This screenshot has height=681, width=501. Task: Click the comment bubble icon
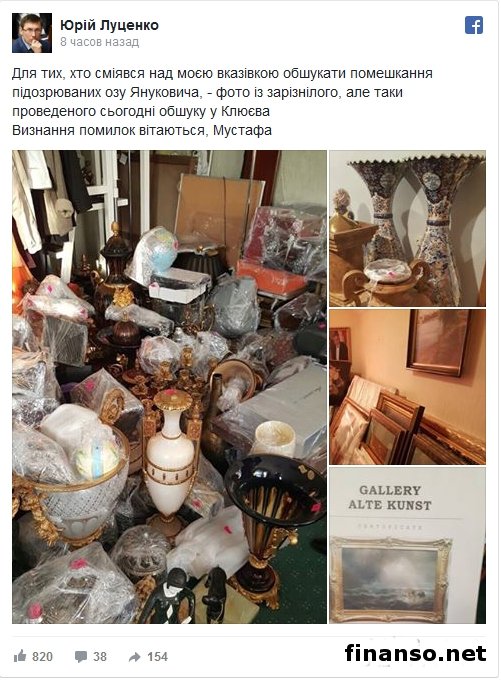tap(81, 656)
